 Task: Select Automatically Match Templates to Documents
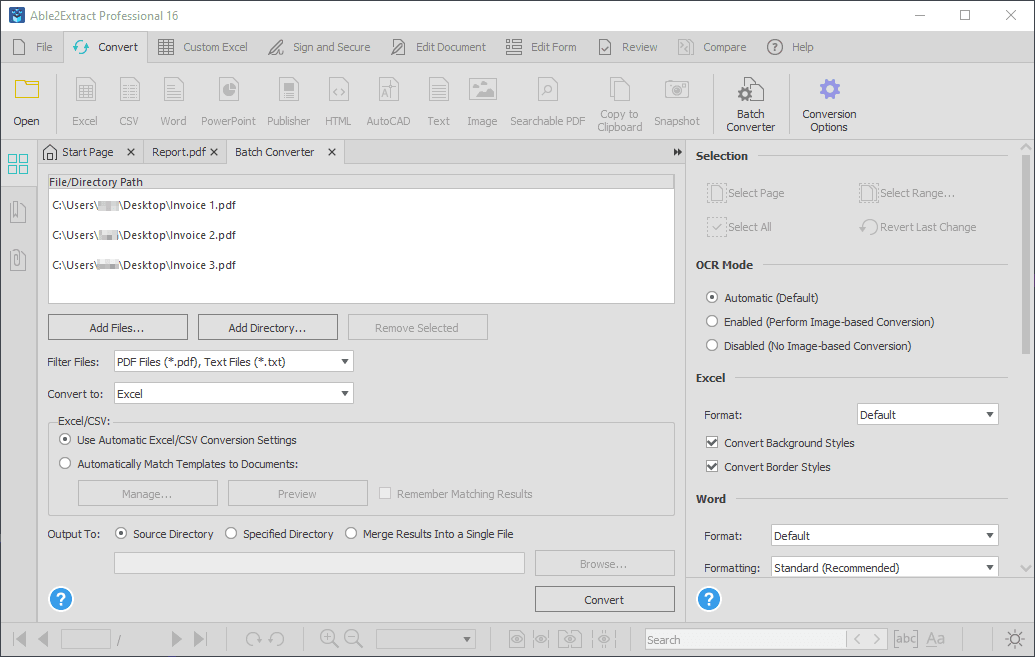[x=65, y=464]
